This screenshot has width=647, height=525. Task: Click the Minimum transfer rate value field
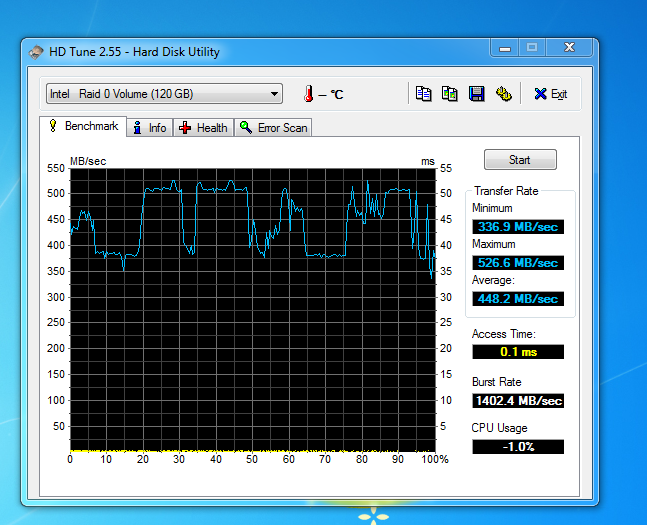(x=517, y=227)
